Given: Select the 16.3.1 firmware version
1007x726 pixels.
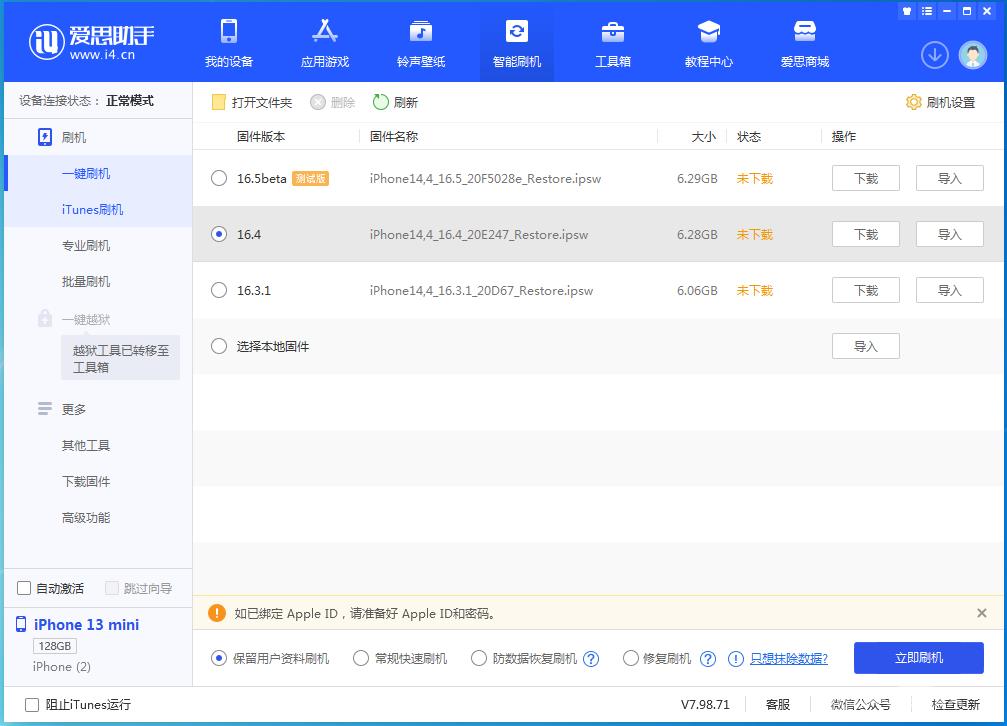Looking at the screenshot, I should (x=218, y=290).
